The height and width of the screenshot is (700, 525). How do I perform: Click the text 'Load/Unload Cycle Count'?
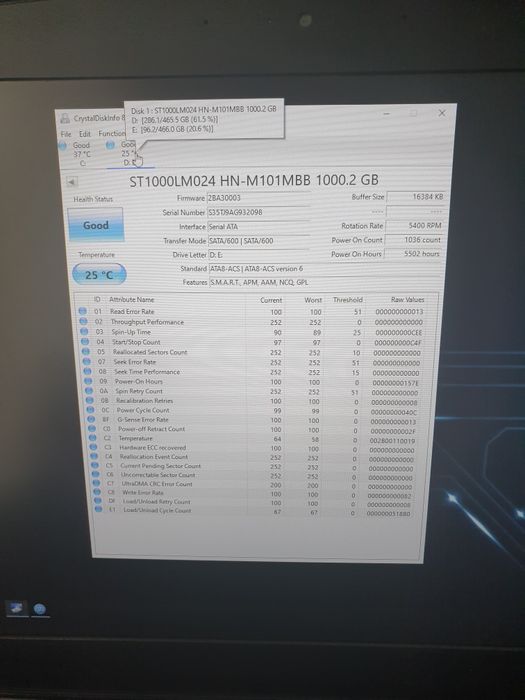point(157,510)
